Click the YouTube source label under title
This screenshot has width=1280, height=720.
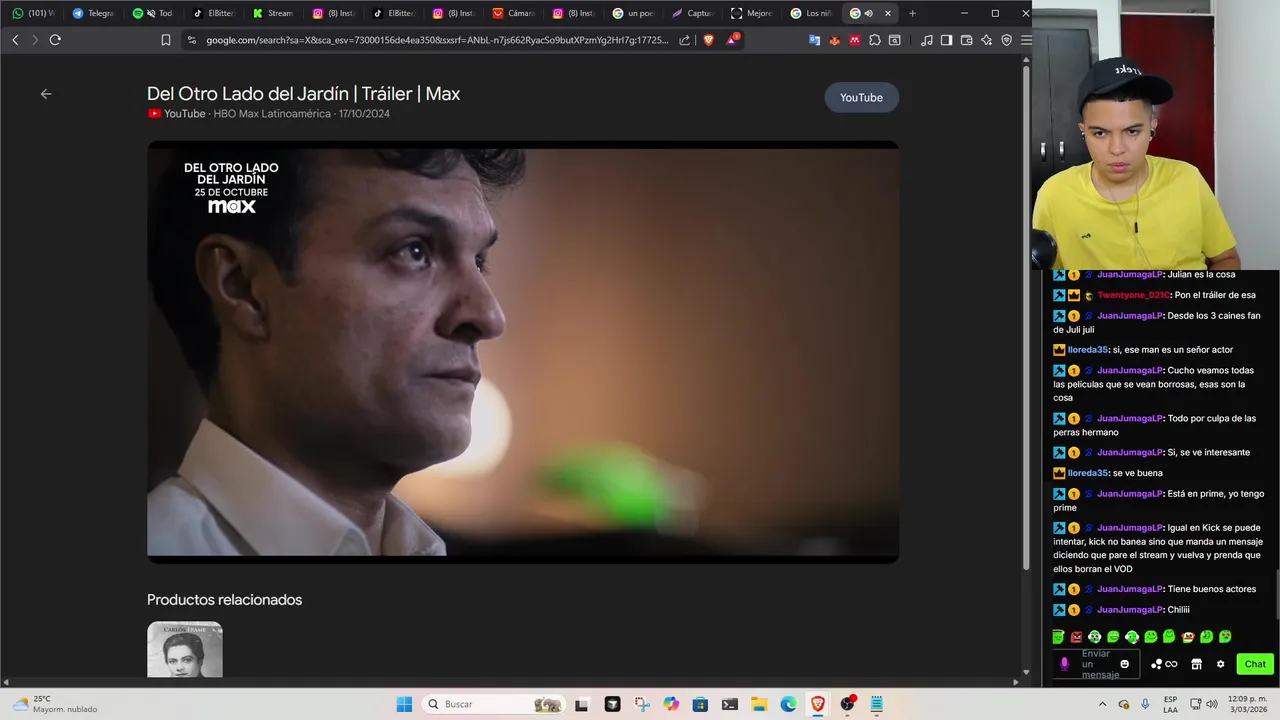tap(177, 114)
